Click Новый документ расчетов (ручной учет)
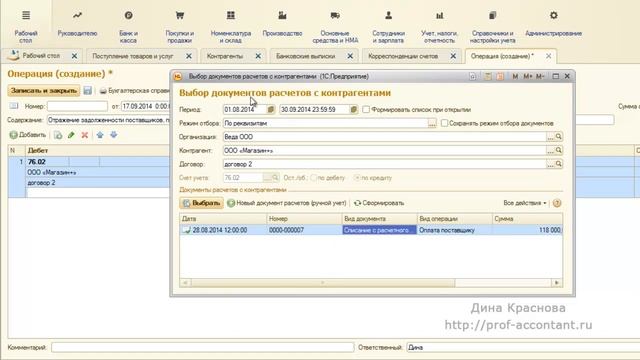Image resolution: width=640 pixels, height=360 pixels. tap(287, 203)
